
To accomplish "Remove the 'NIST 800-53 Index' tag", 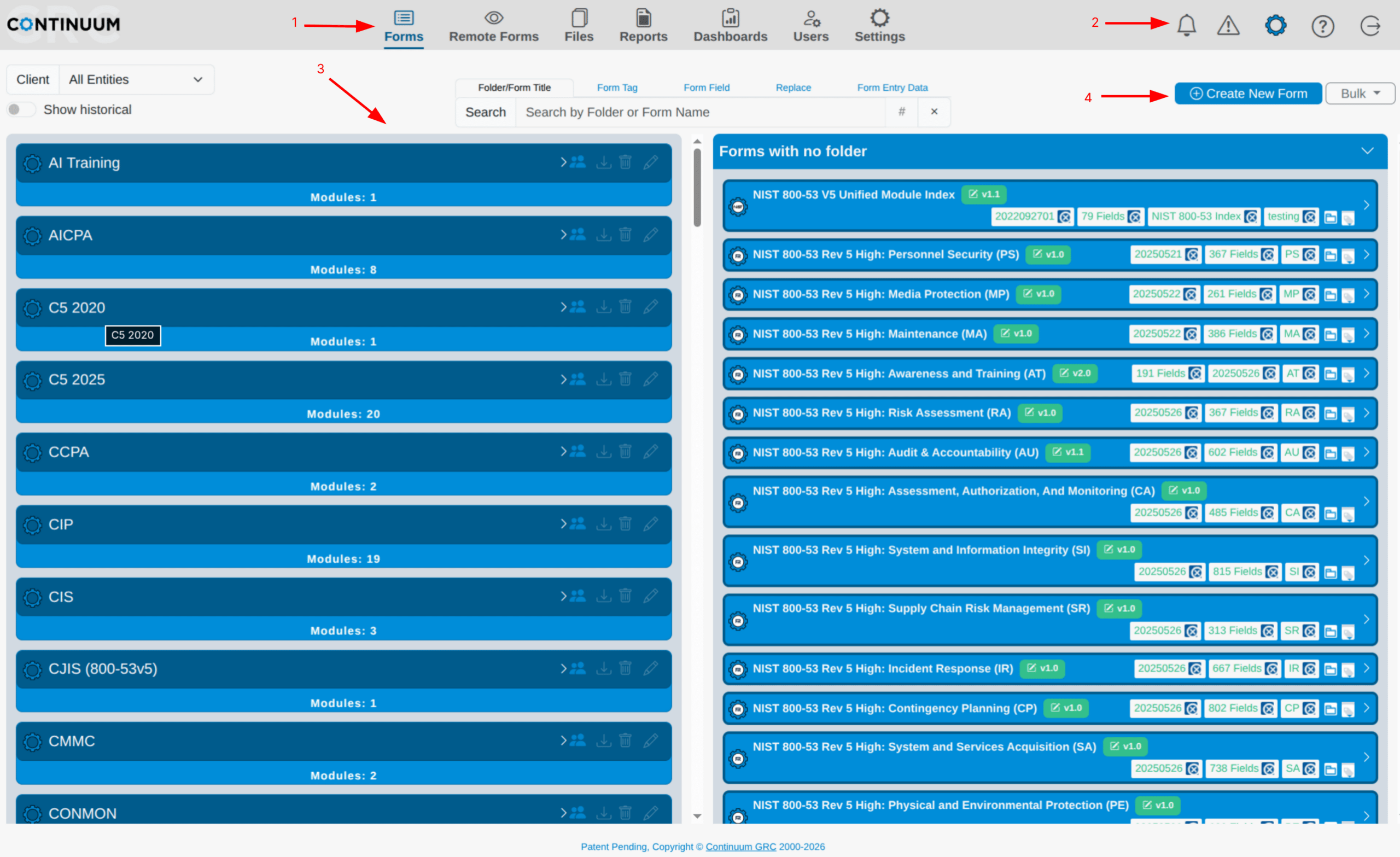I will point(1251,217).
